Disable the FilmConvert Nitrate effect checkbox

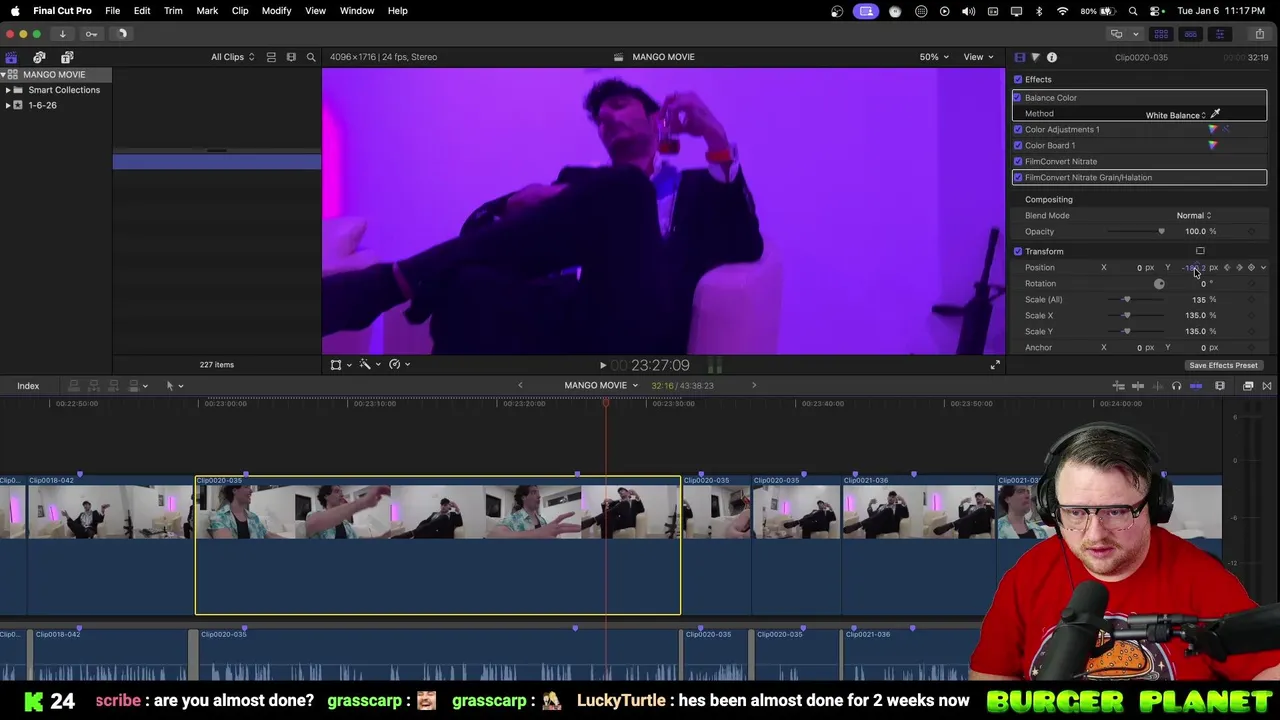1018,161
